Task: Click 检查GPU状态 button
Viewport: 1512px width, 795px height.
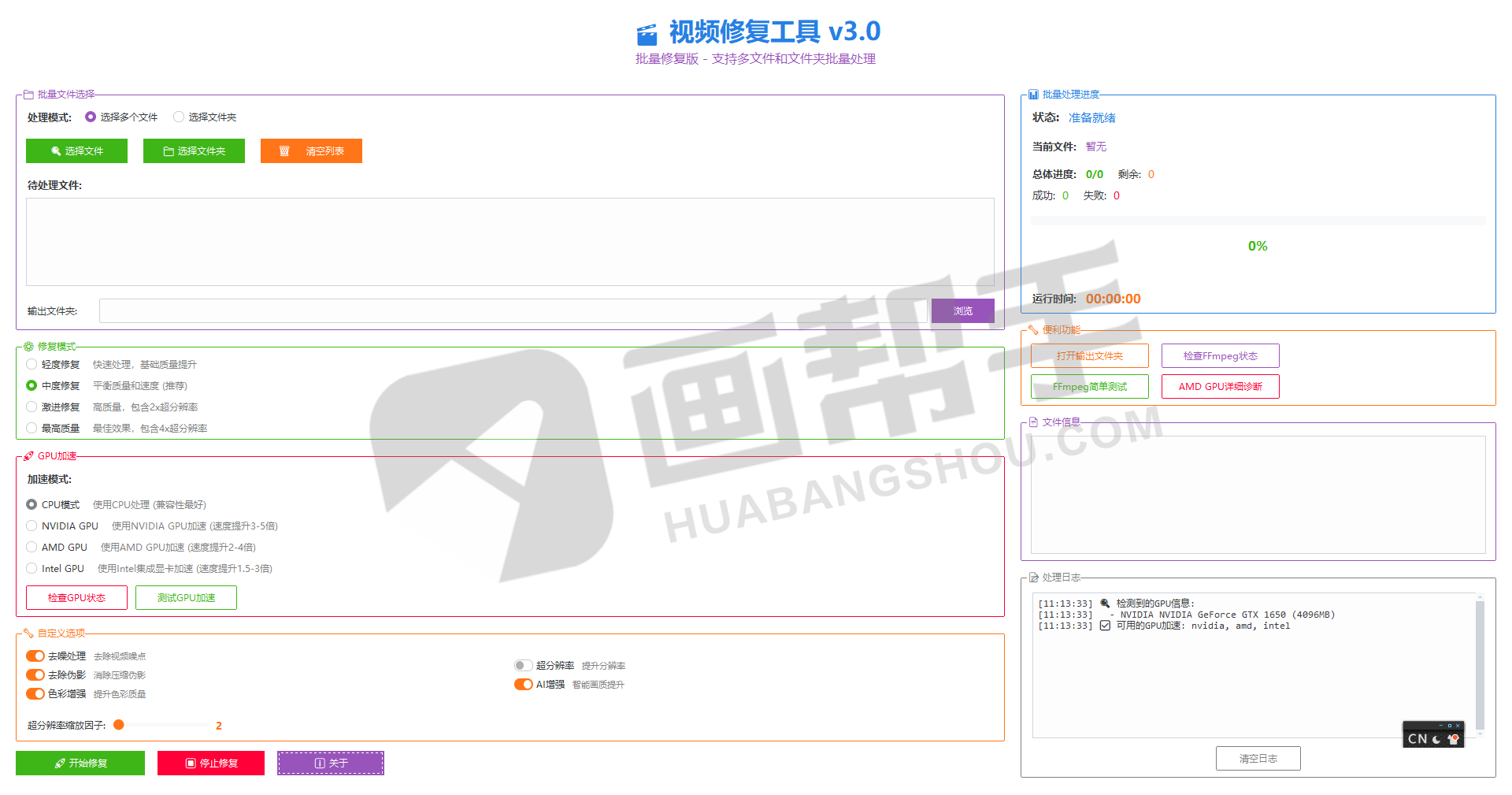Action: (x=76, y=598)
